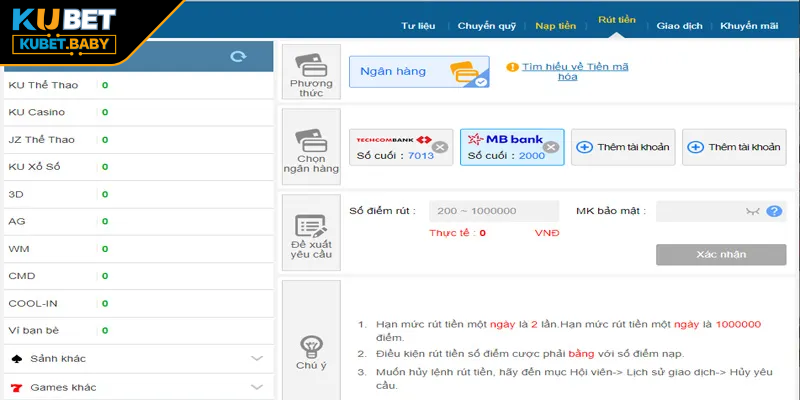Open the blue question mark help icon
Viewport: 800px width, 400px height.
(774, 211)
